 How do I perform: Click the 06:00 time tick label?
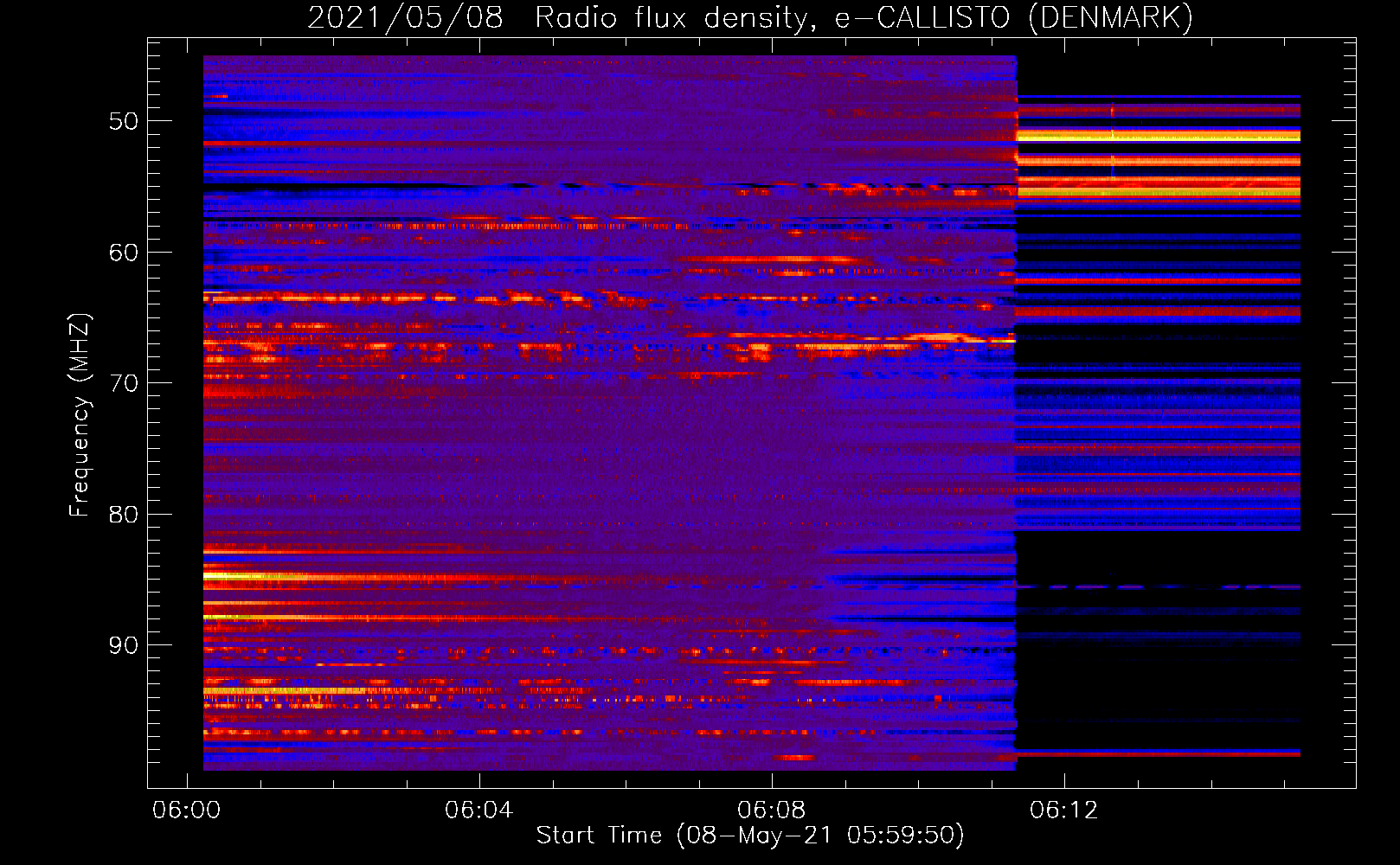click(186, 811)
